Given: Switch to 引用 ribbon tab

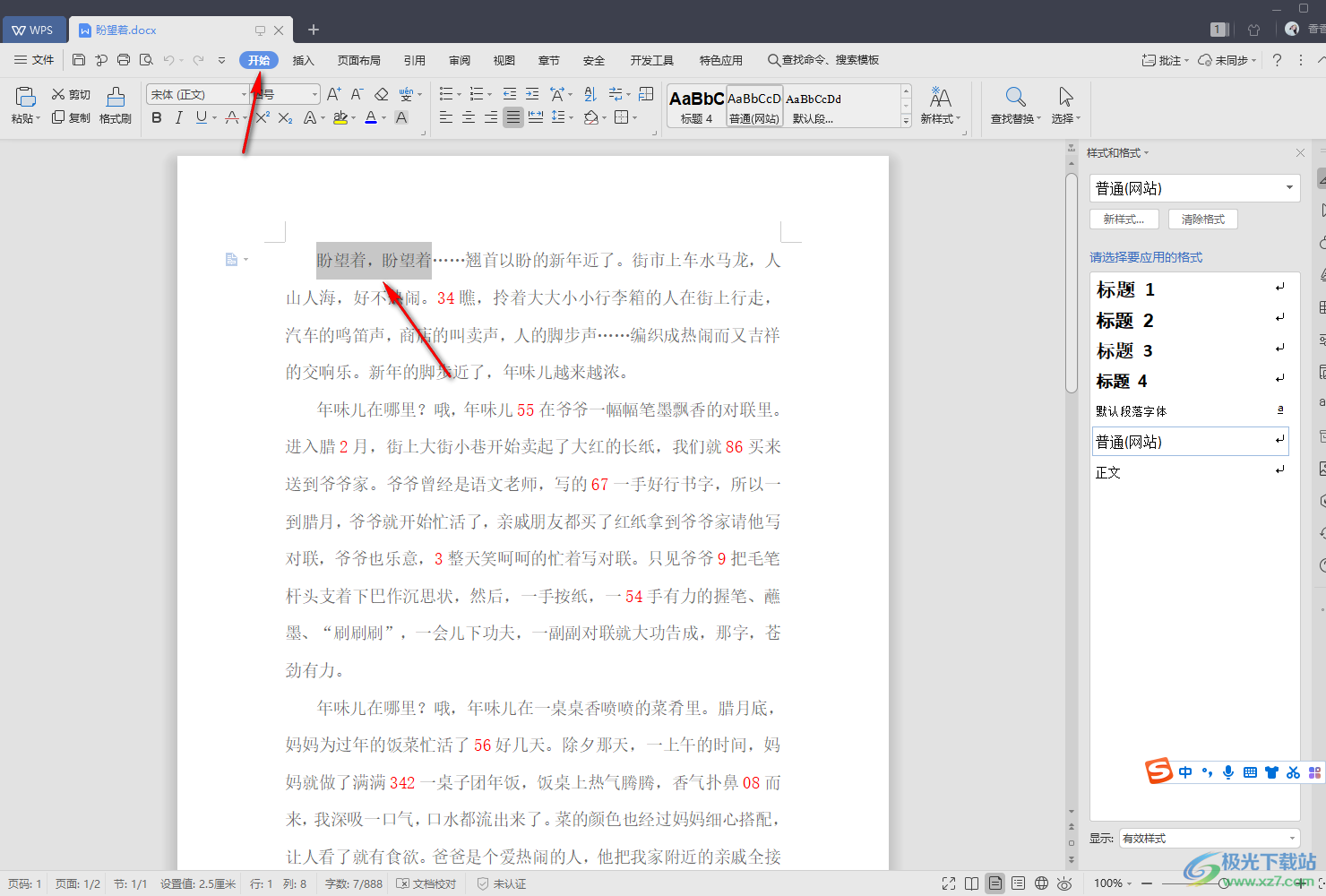Looking at the screenshot, I should [415, 60].
